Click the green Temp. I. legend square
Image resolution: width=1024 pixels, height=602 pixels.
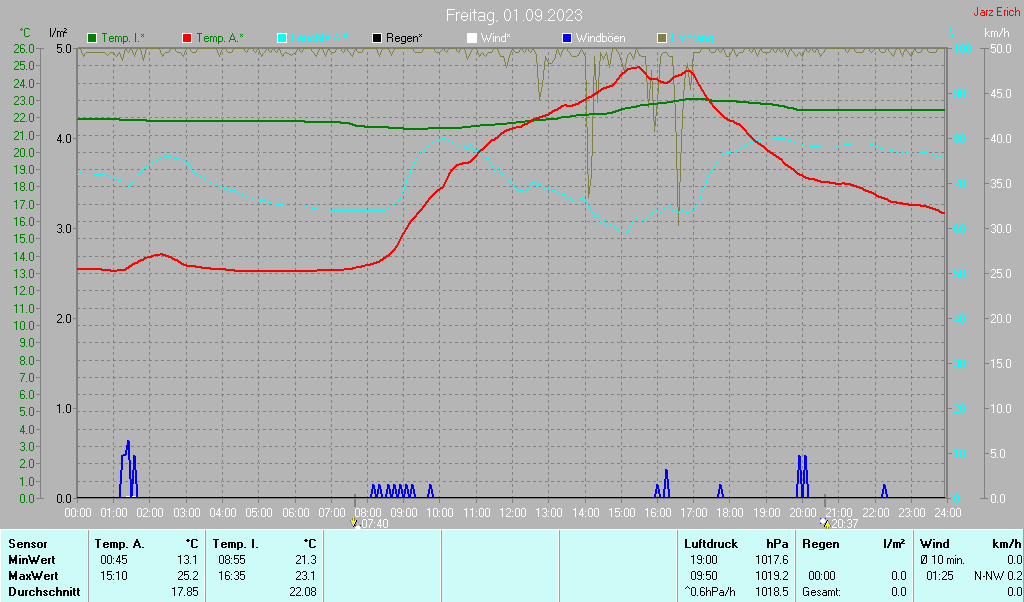[93, 38]
